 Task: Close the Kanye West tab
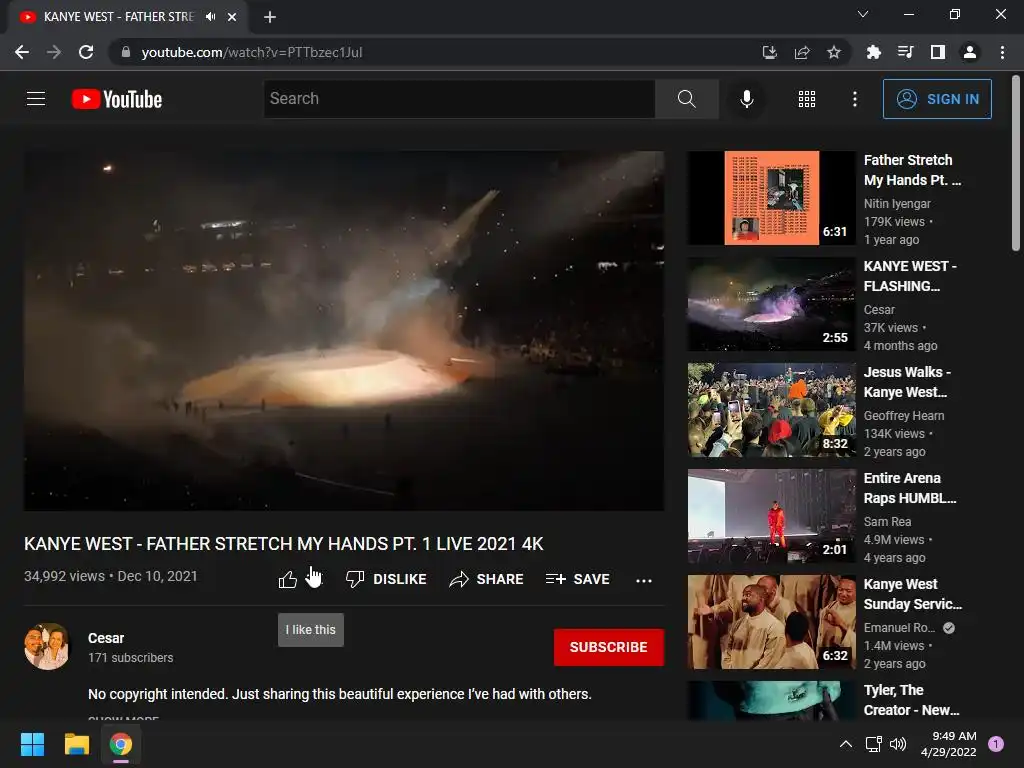pos(232,17)
